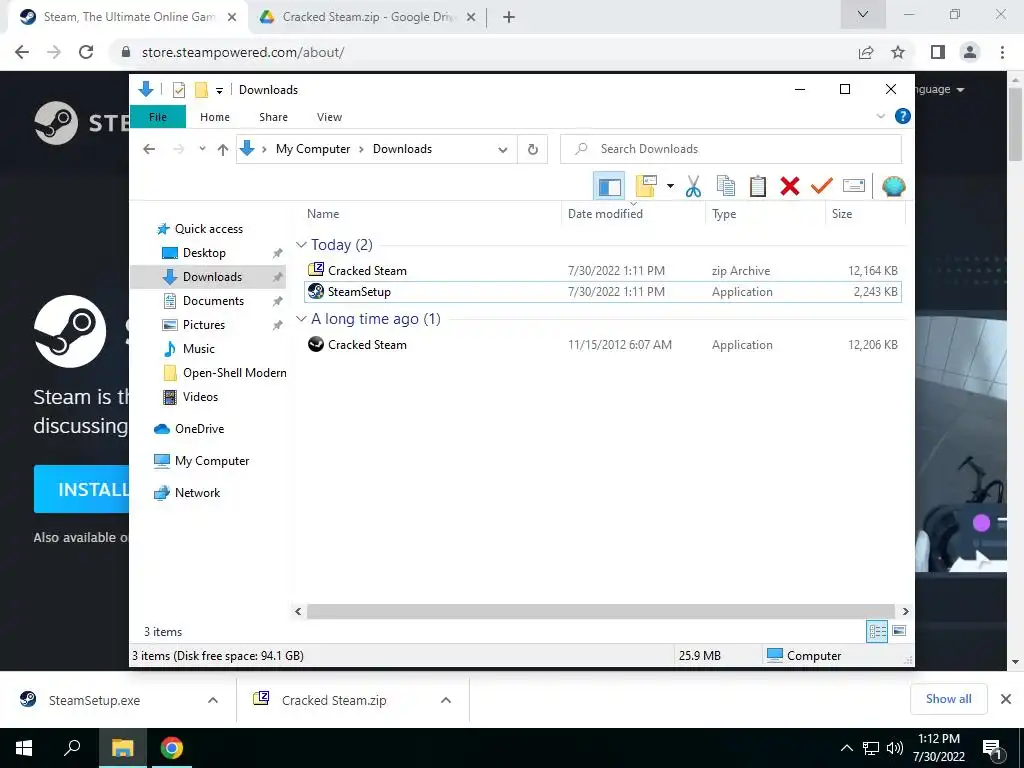Screen dimensions: 1024x768
Task: Click quick access New folder icon
Action: pyautogui.click(x=201, y=89)
